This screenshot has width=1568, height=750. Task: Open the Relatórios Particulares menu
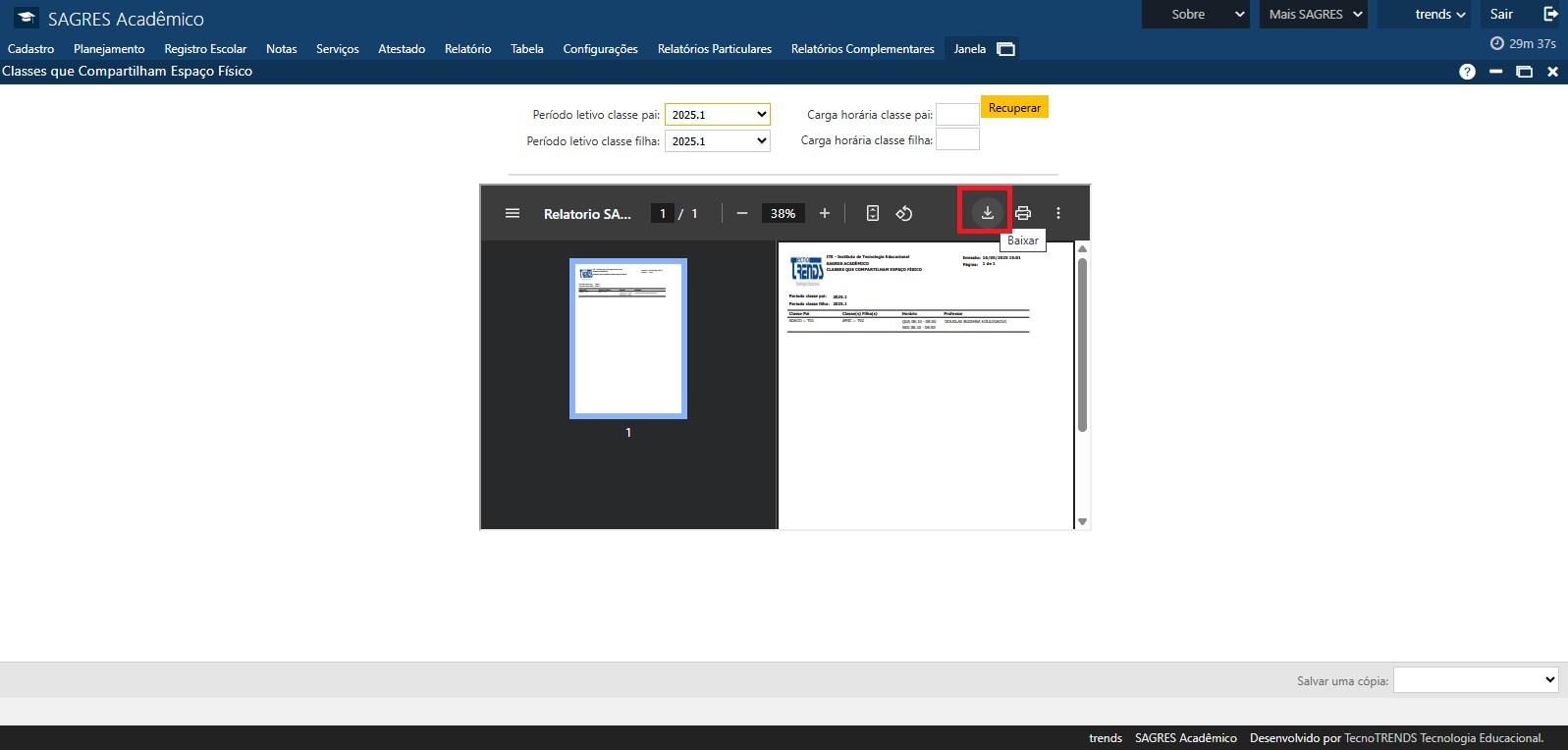(x=714, y=49)
